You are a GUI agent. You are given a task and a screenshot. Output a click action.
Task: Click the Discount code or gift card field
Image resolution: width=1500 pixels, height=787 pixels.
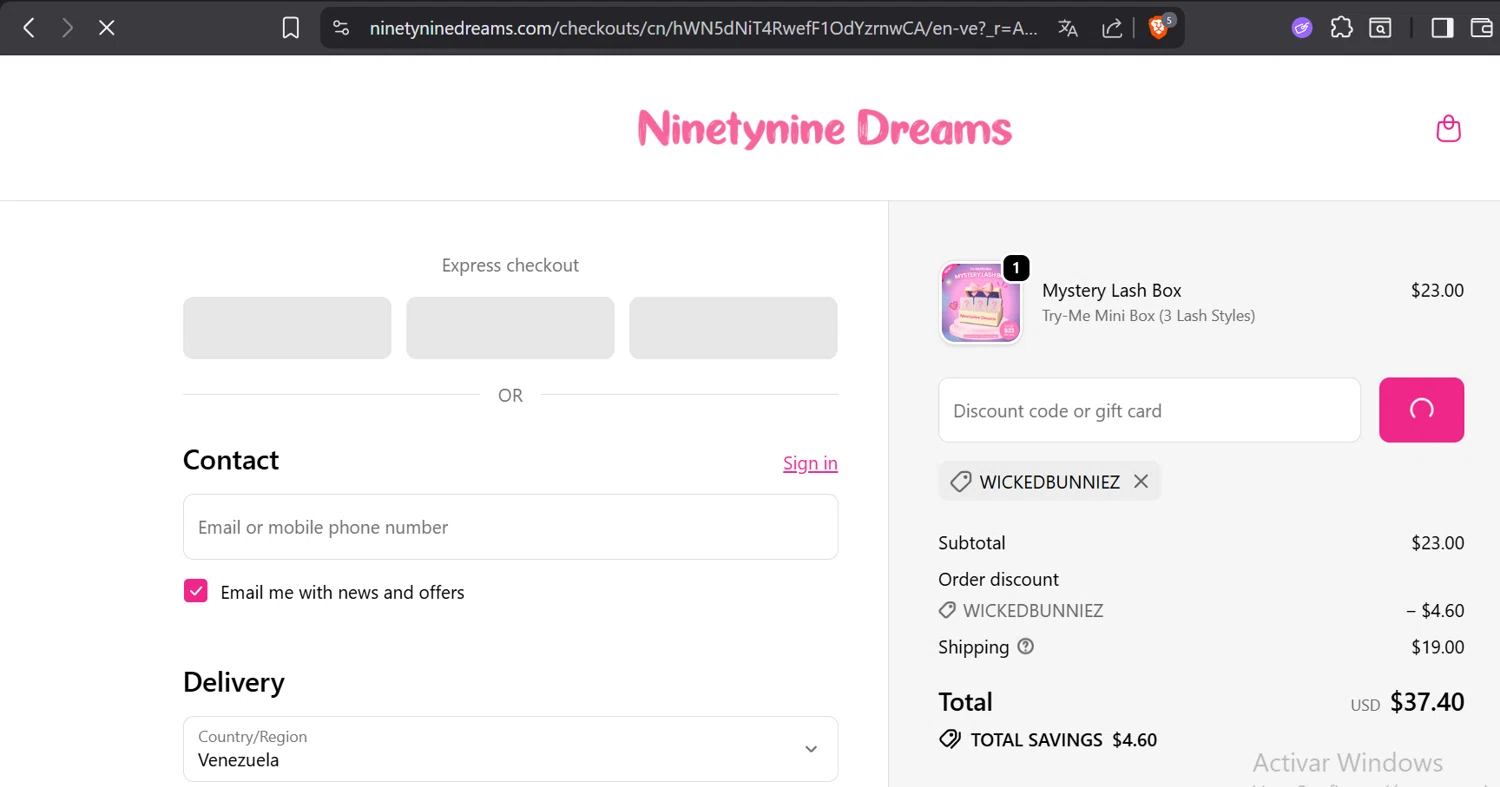(1149, 410)
